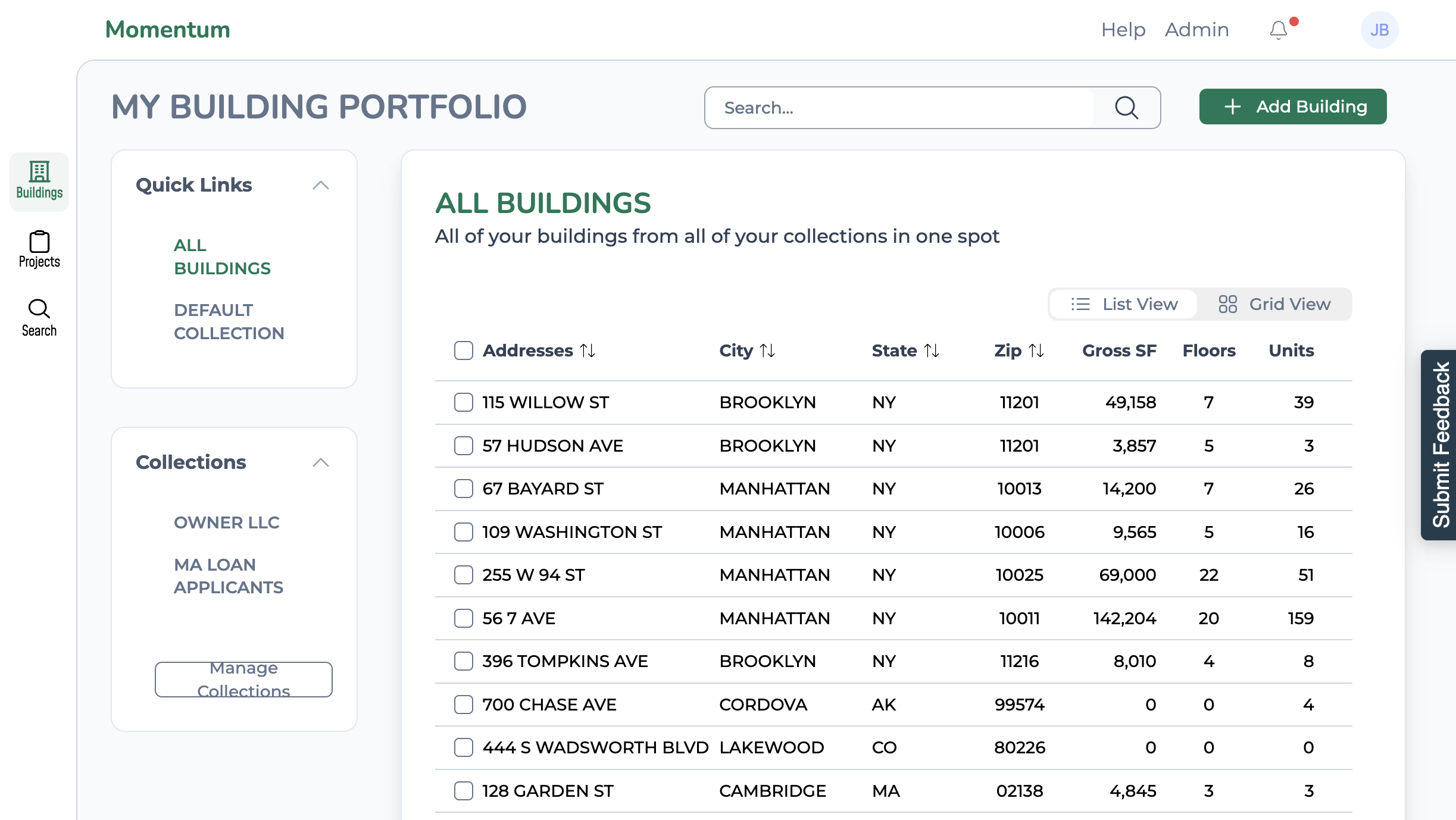Image resolution: width=1456 pixels, height=820 pixels.
Task: Open the MA LOAN APPLICANTS collection
Action: coord(229,575)
